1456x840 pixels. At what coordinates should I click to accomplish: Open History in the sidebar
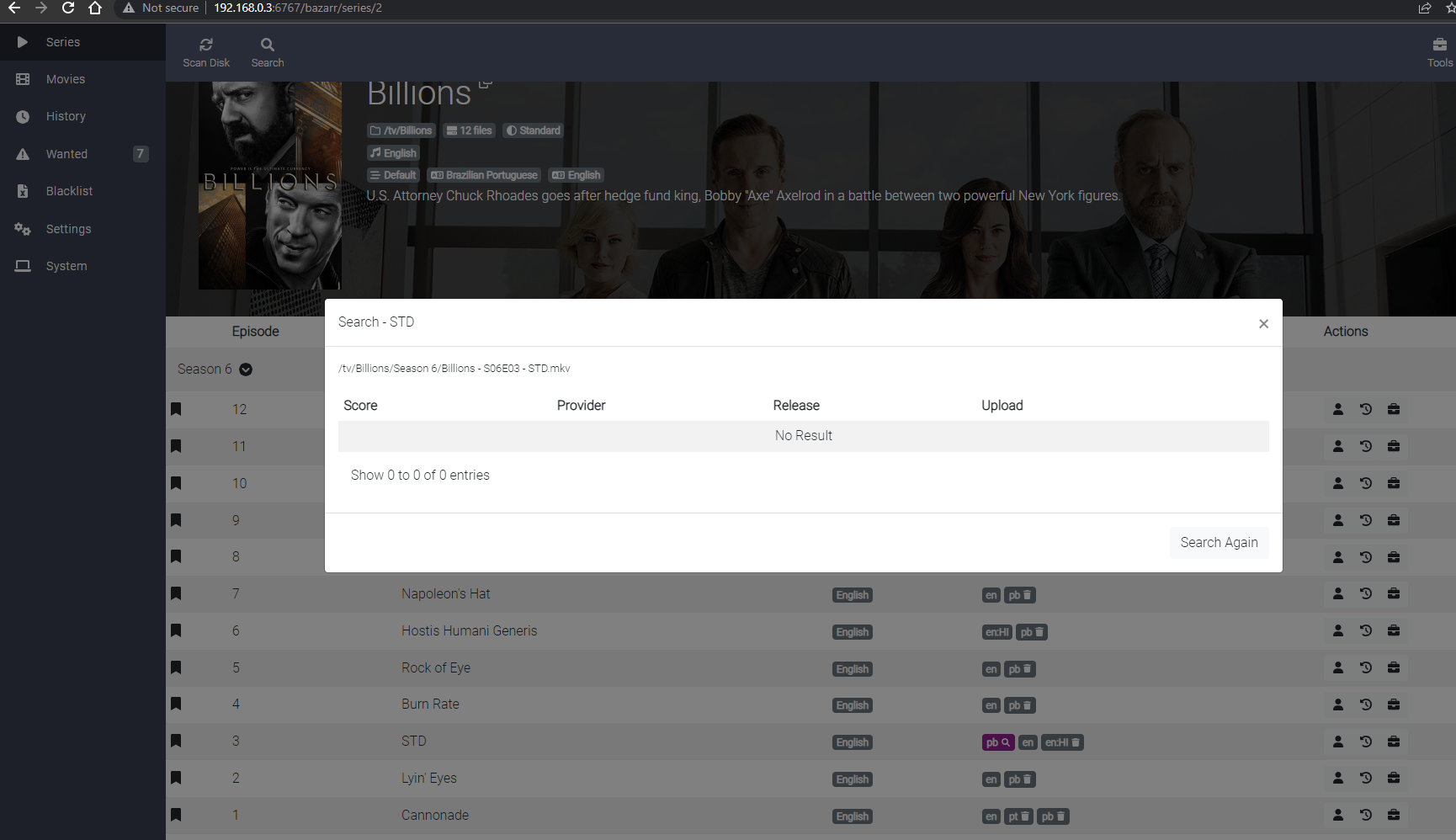(x=82, y=116)
